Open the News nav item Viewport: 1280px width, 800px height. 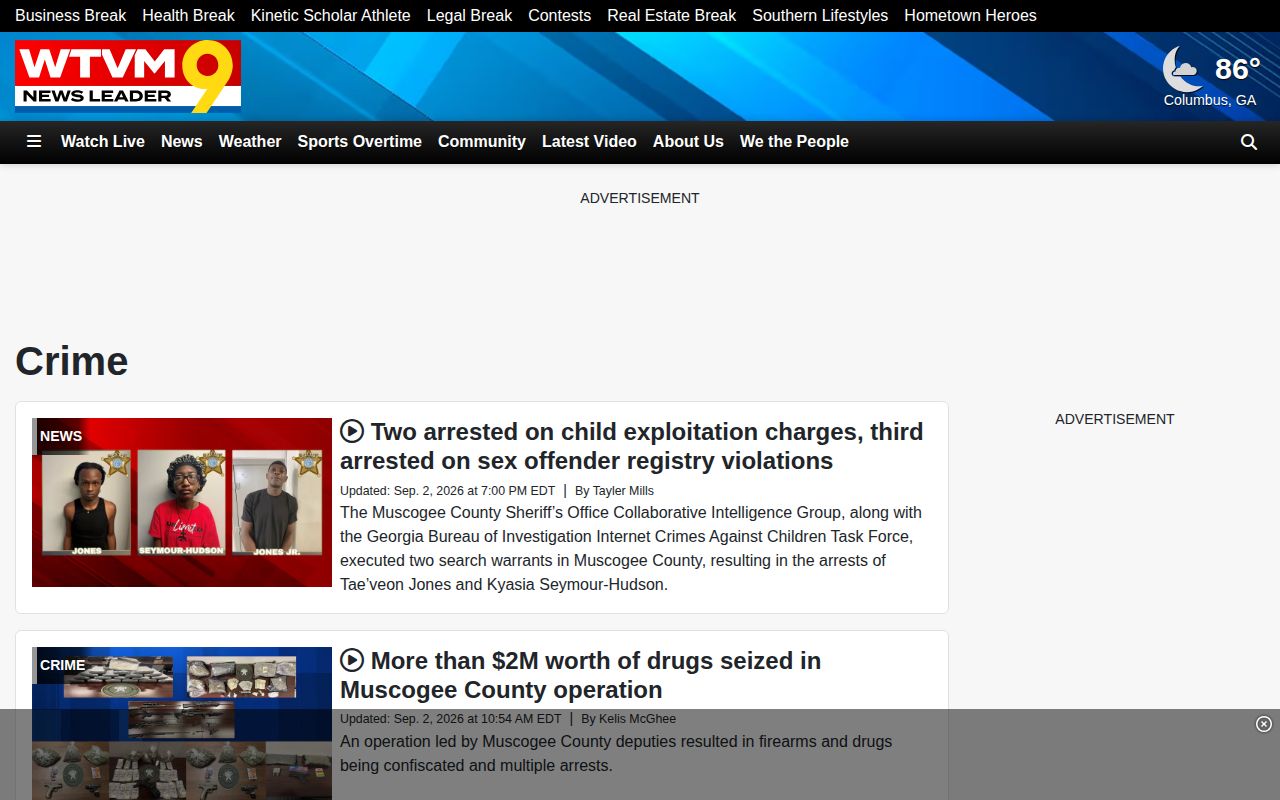182,142
